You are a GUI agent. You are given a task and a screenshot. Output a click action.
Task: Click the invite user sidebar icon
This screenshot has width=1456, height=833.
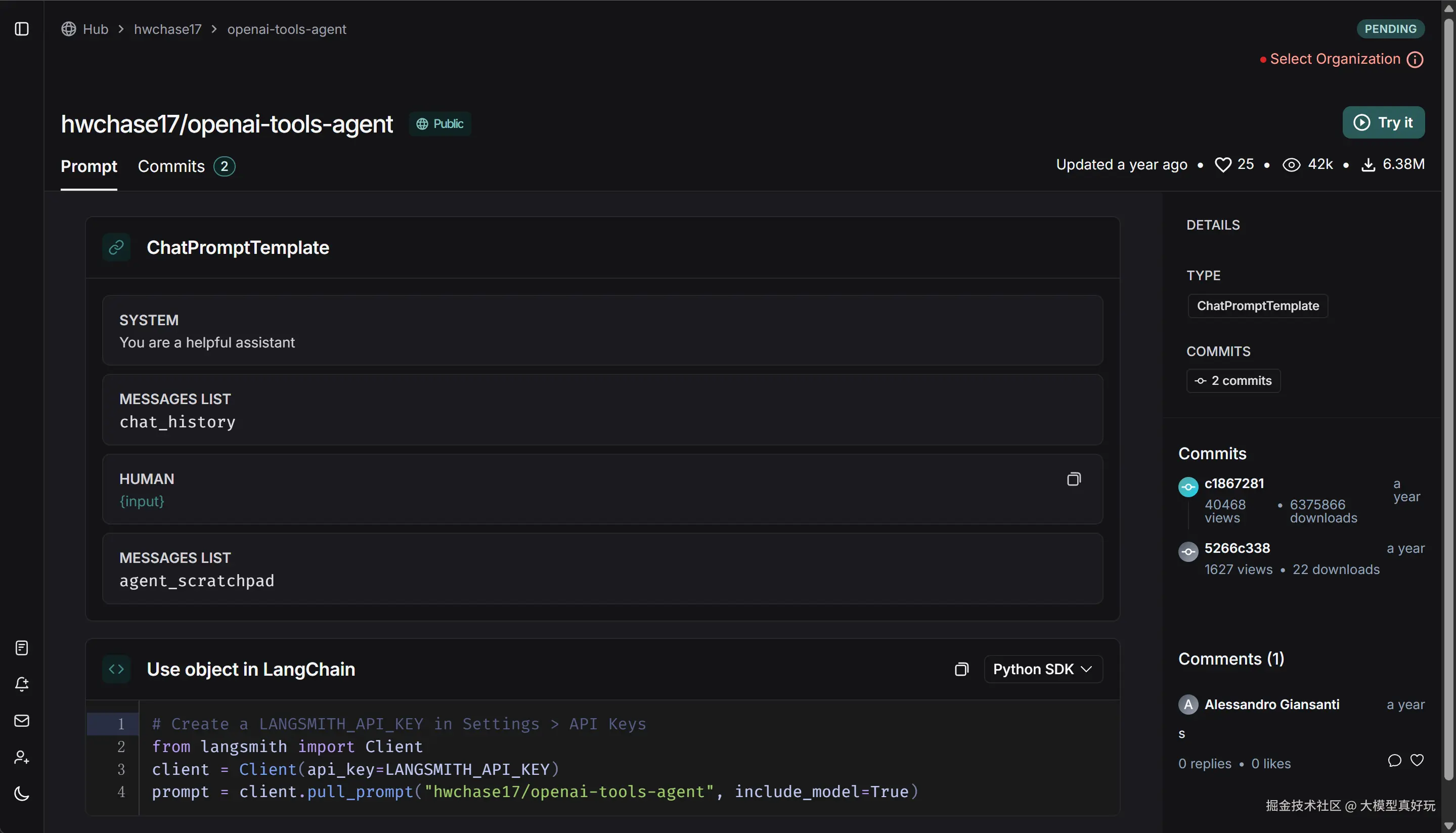coord(22,758)
